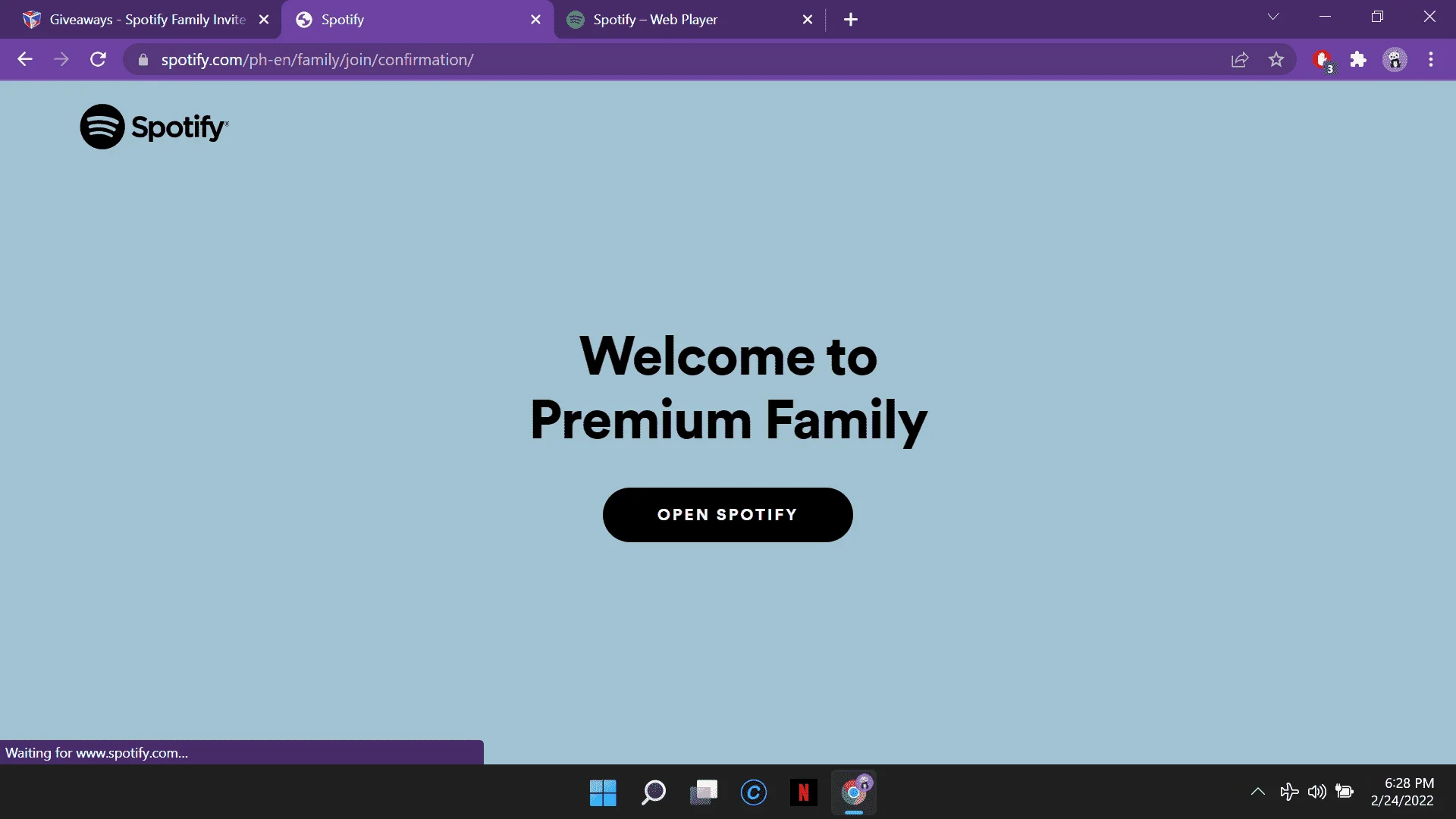Screen dimensions: 1456x819
Task: Close the Spotify – Web Player tab
Action: coord(808,20)
